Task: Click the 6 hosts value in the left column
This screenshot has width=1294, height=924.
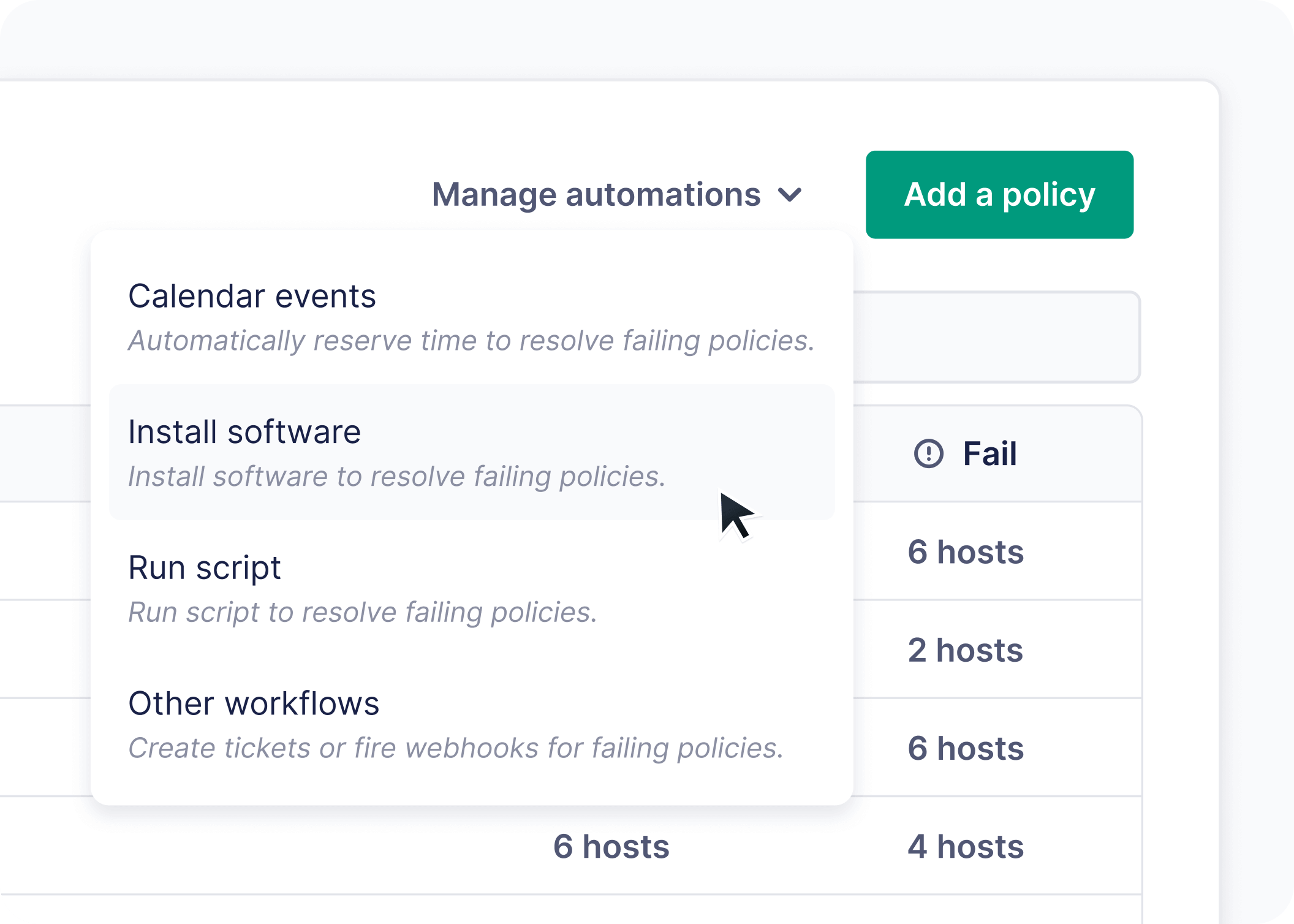Action: 611,846
